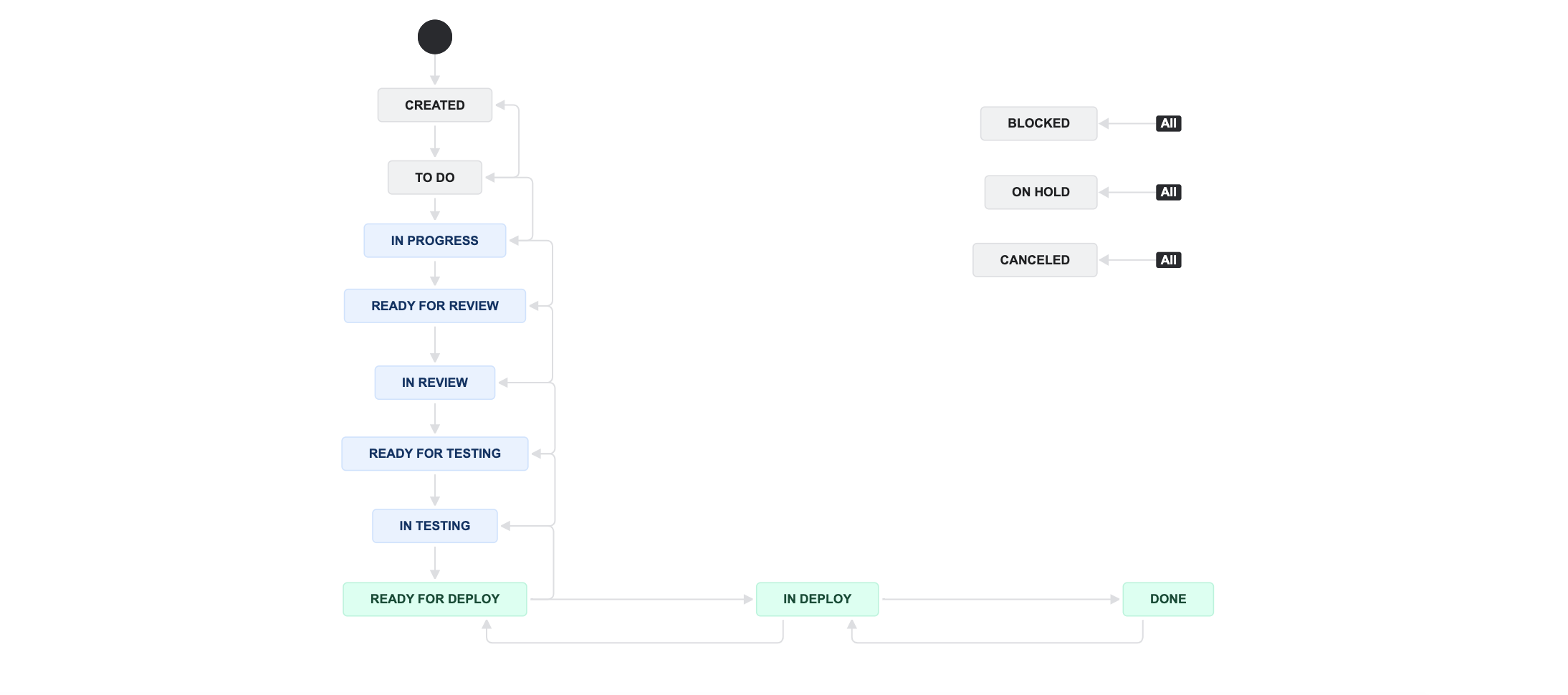Click the All badge next to CANCELED
The image size is (1568, 695).
coord(1168,260)
